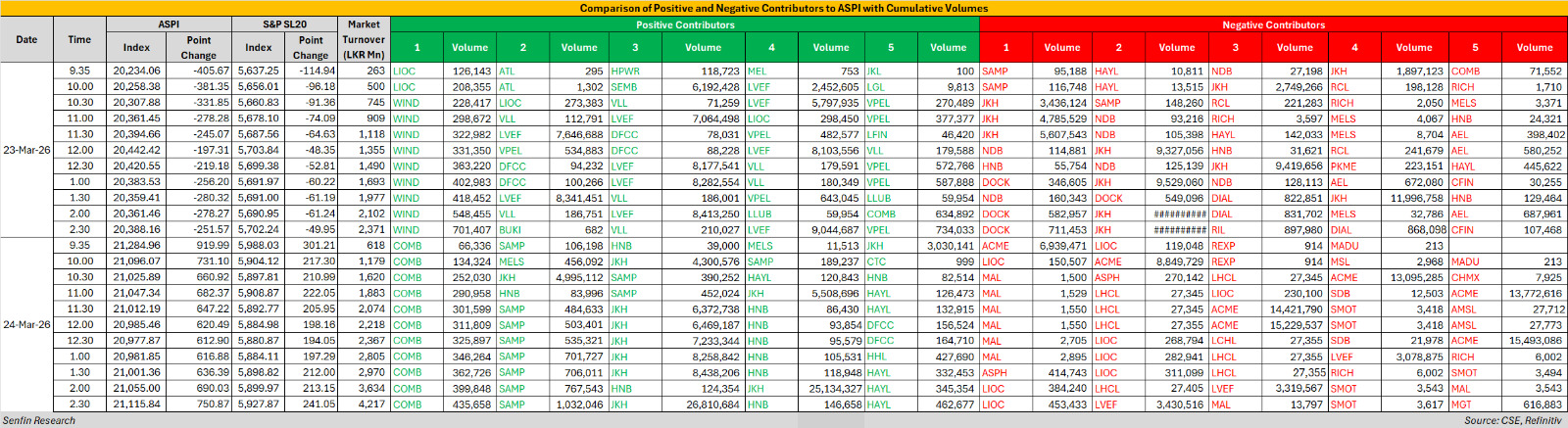The width and height of the screenshot is (1568, 428).
Task: Click the MGT ticker cell
Action: (x=1461, y=404)
